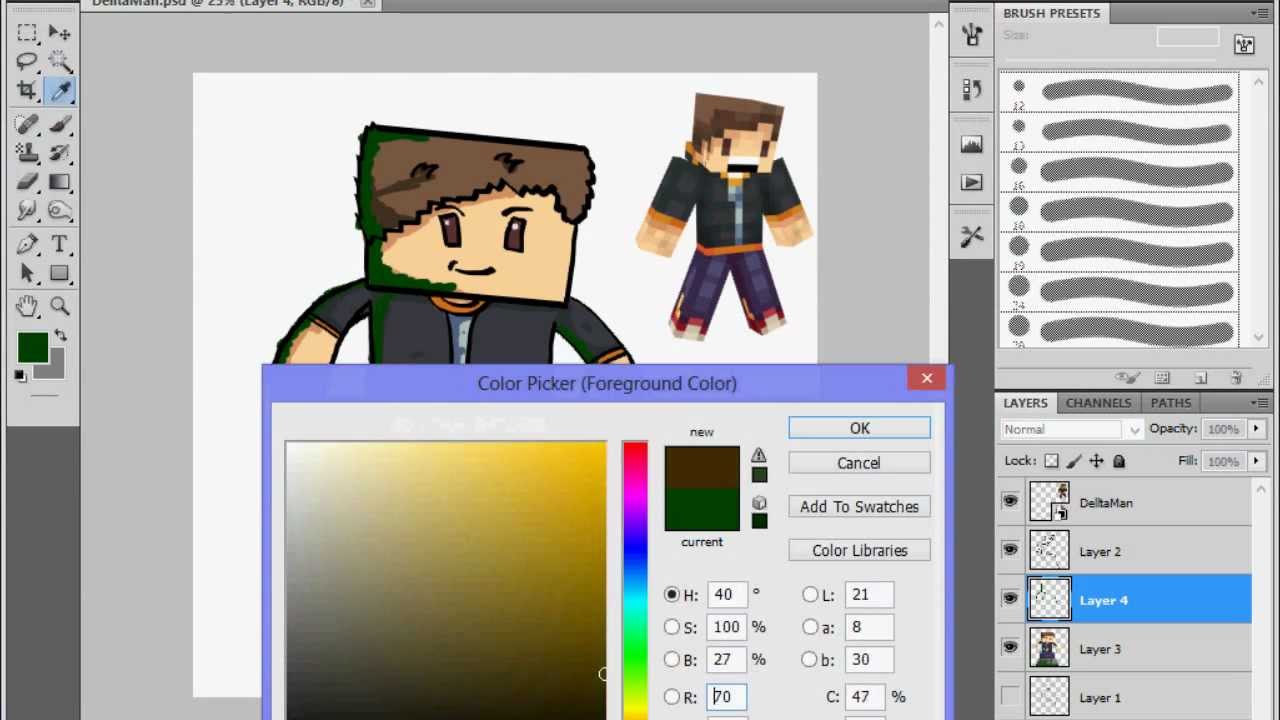Open the Brush panel from collapsed dock
This screenshot has width=1280, height=720.
pyautogui.click(x=972, y=35)
